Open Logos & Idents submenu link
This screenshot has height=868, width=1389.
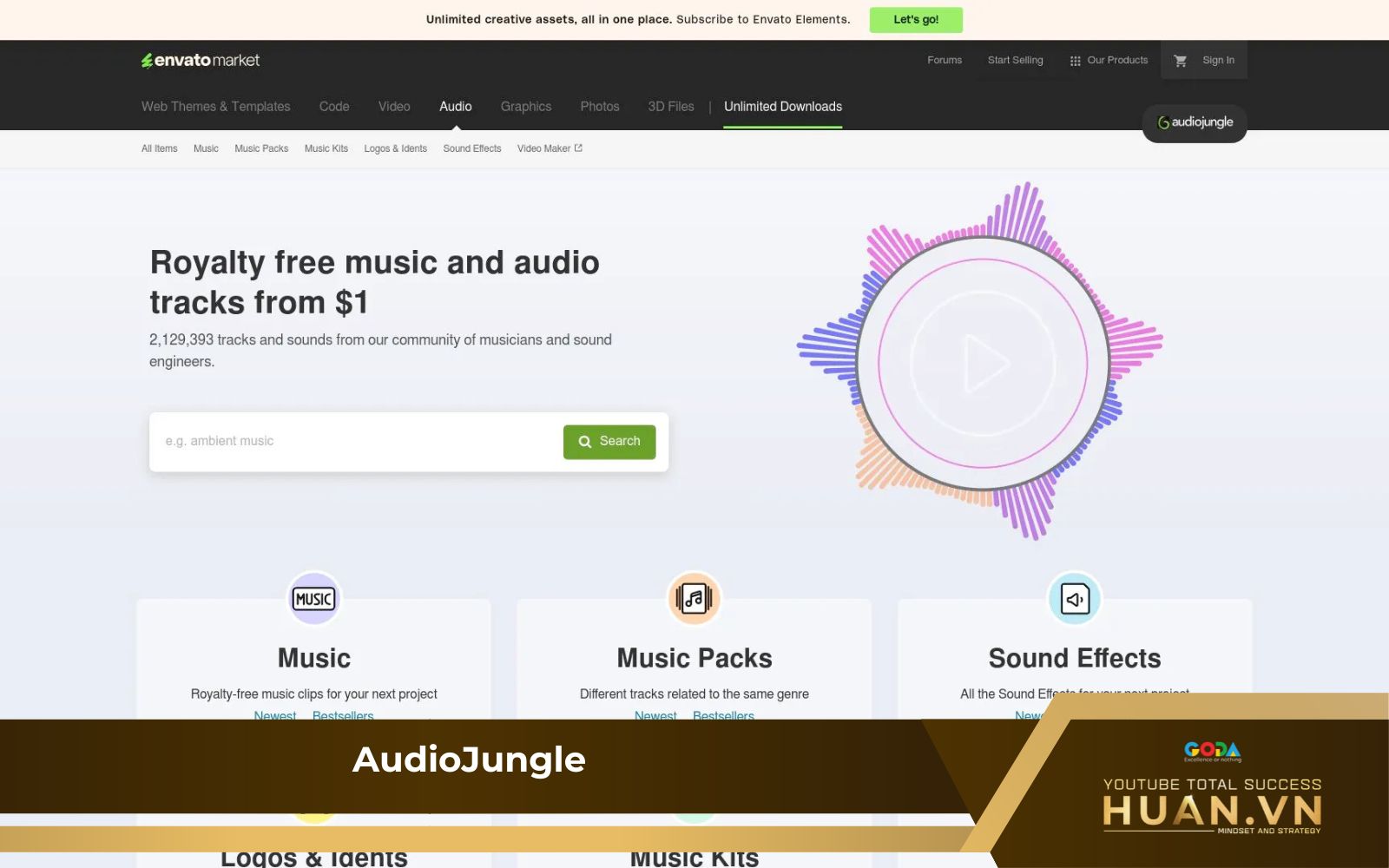396,148
